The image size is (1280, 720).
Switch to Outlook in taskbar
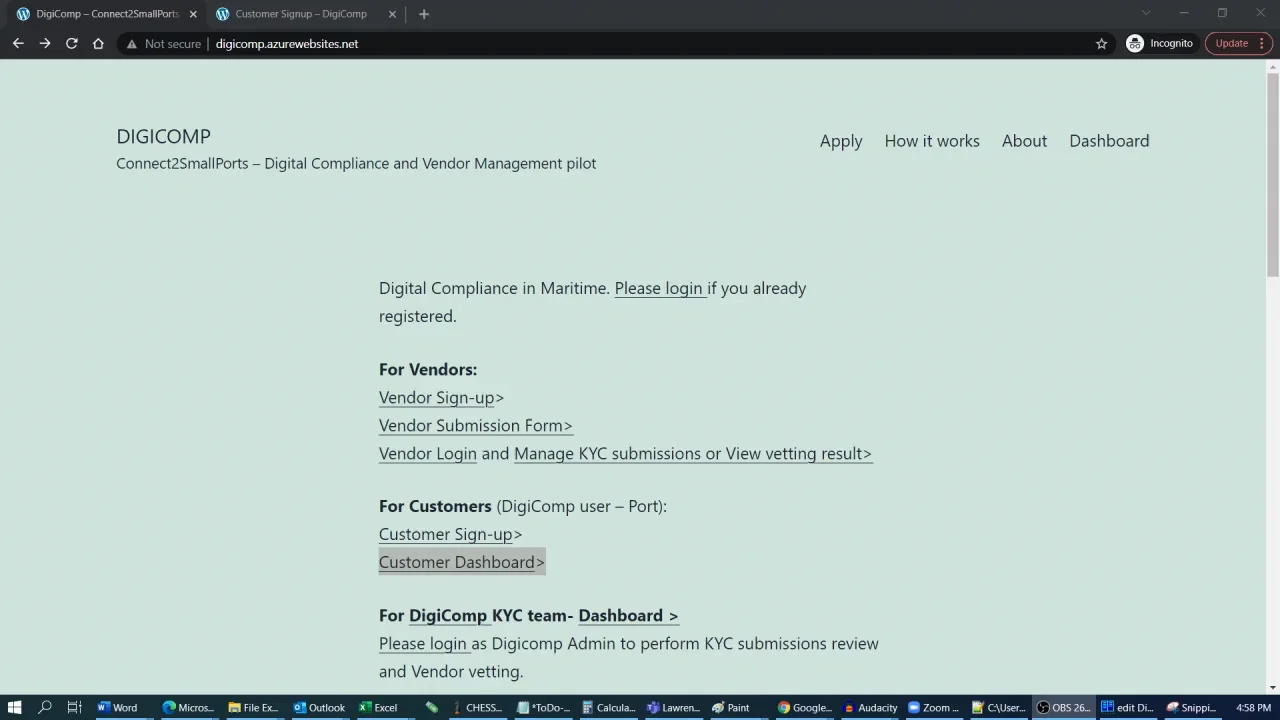point(319,707)
